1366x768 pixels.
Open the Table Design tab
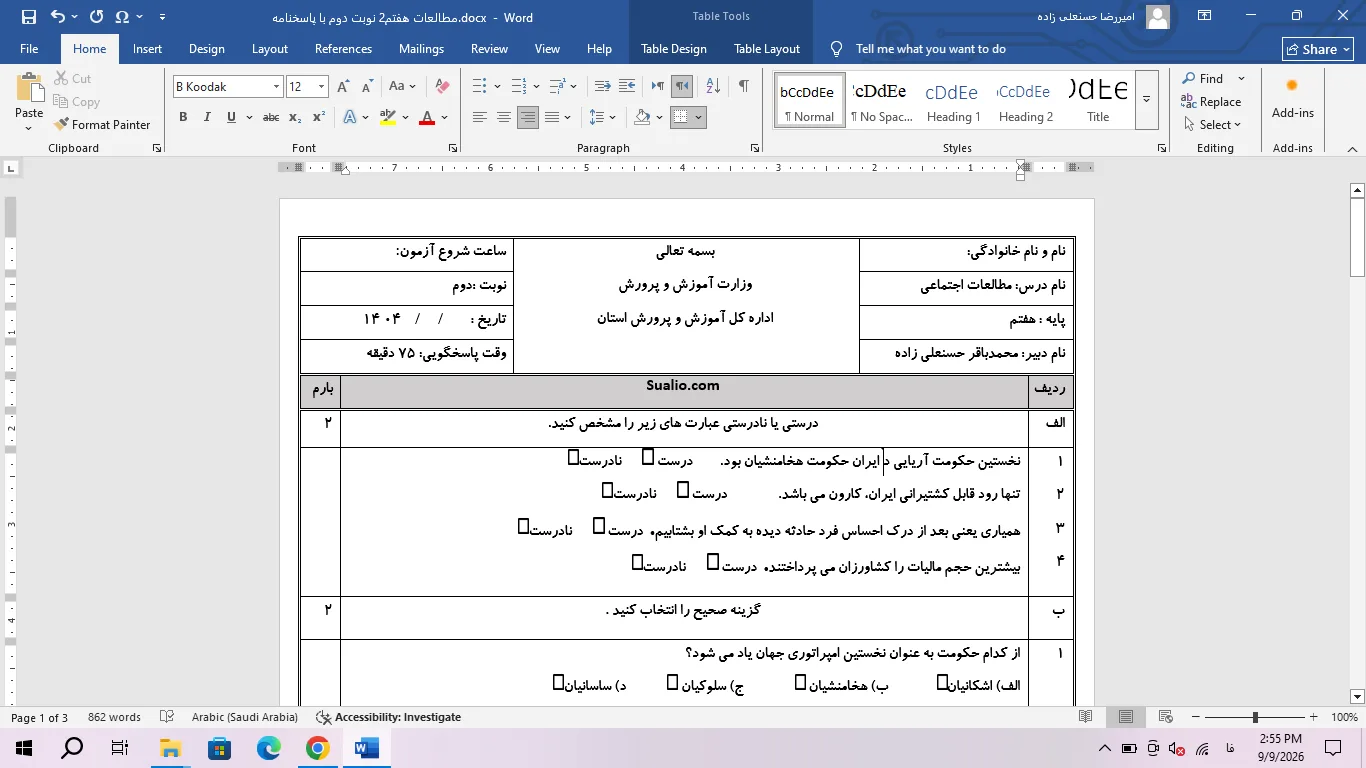(x=674, y=49)
